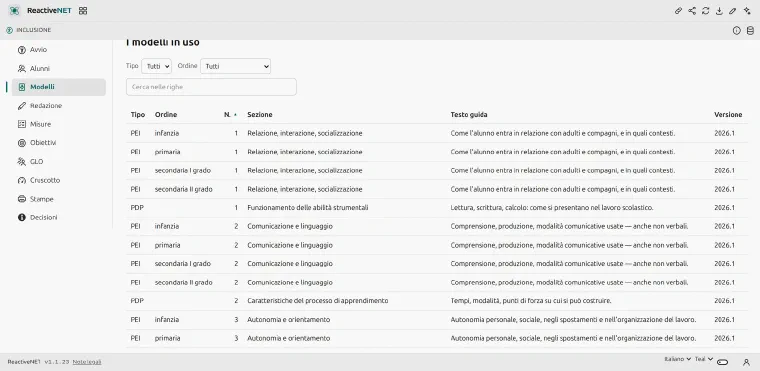Image resolution: width=760 pixels, height=371 pixels.
Task: Click the refresh sync icon
Action: pyautogui.click(x=706, y=11)
